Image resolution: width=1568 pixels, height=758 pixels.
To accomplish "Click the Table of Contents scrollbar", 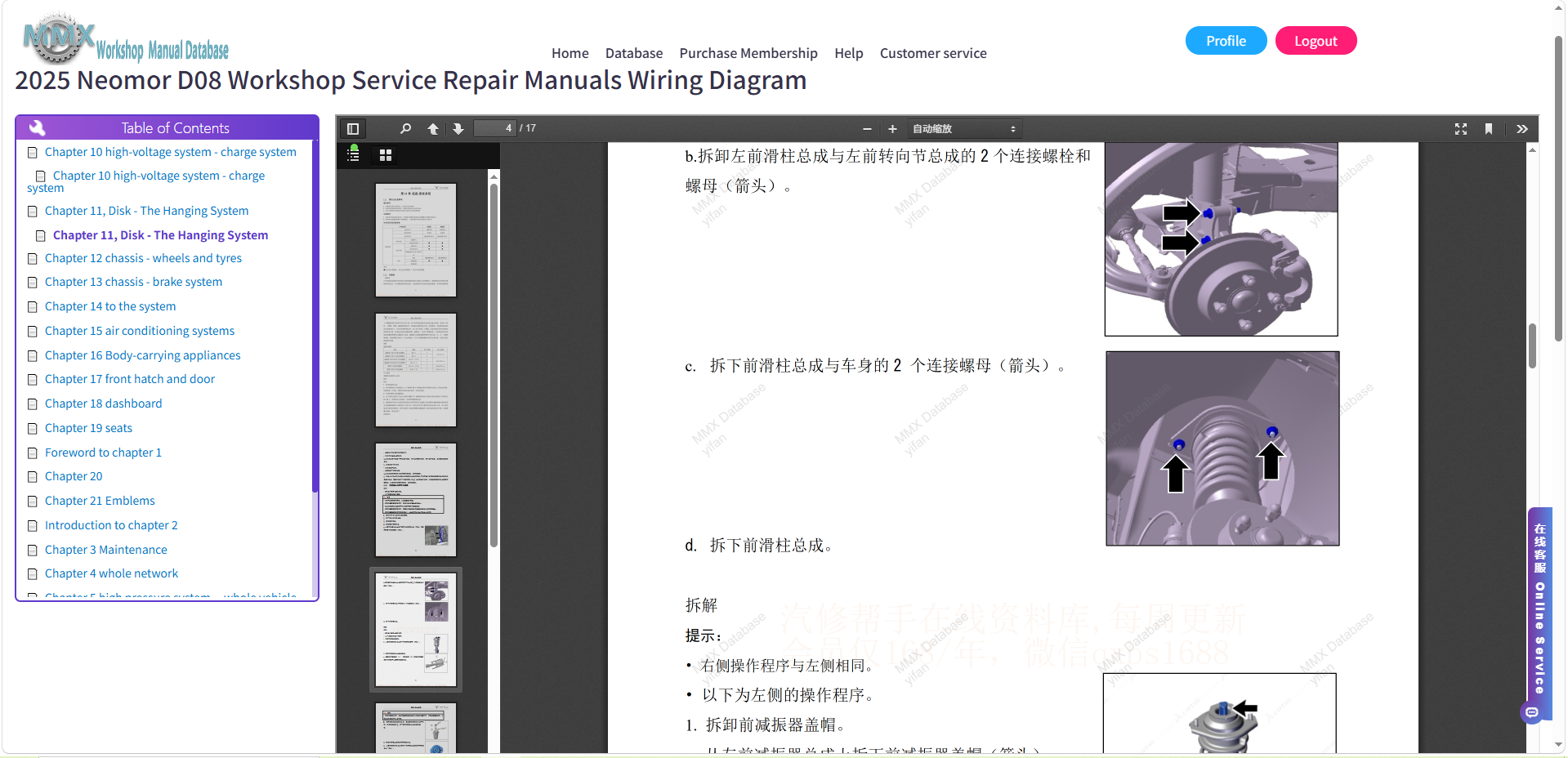I will click(315, 314).
